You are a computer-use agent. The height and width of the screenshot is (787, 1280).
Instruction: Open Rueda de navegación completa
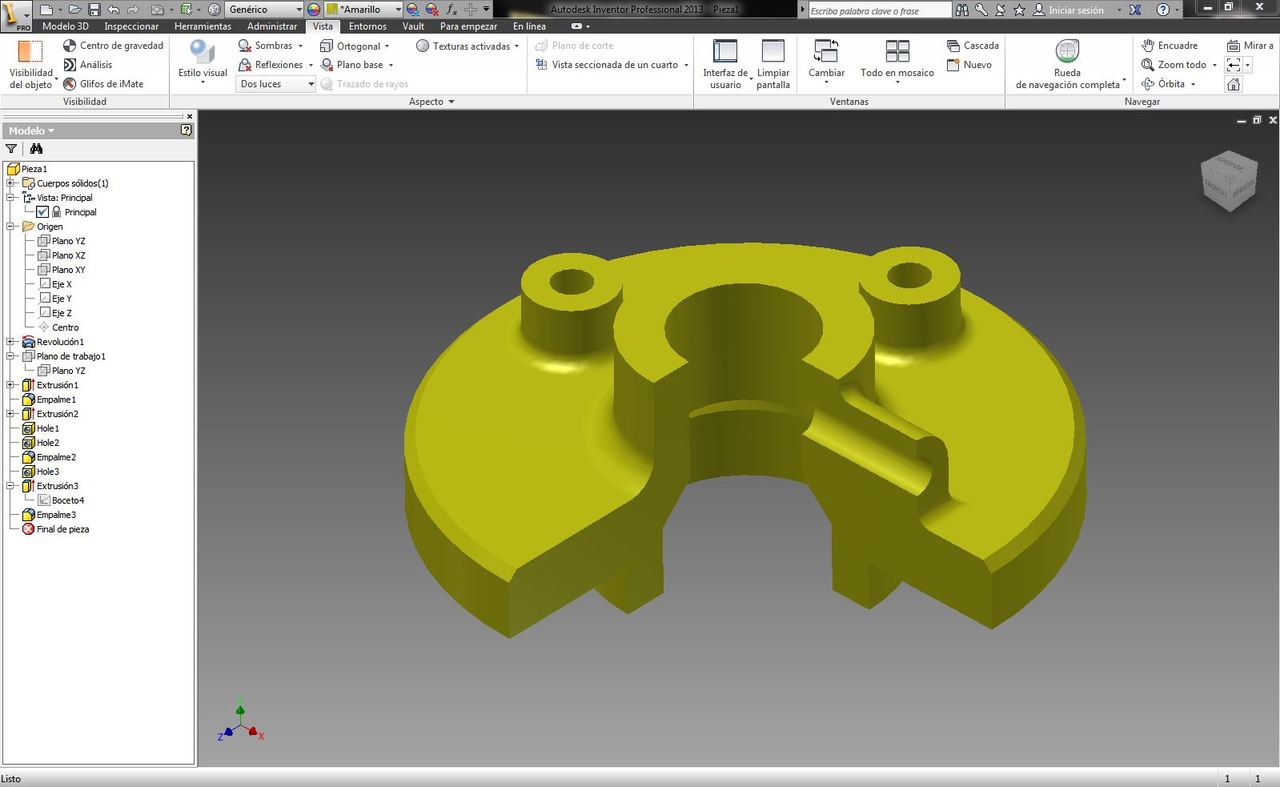coord(1068,64)
